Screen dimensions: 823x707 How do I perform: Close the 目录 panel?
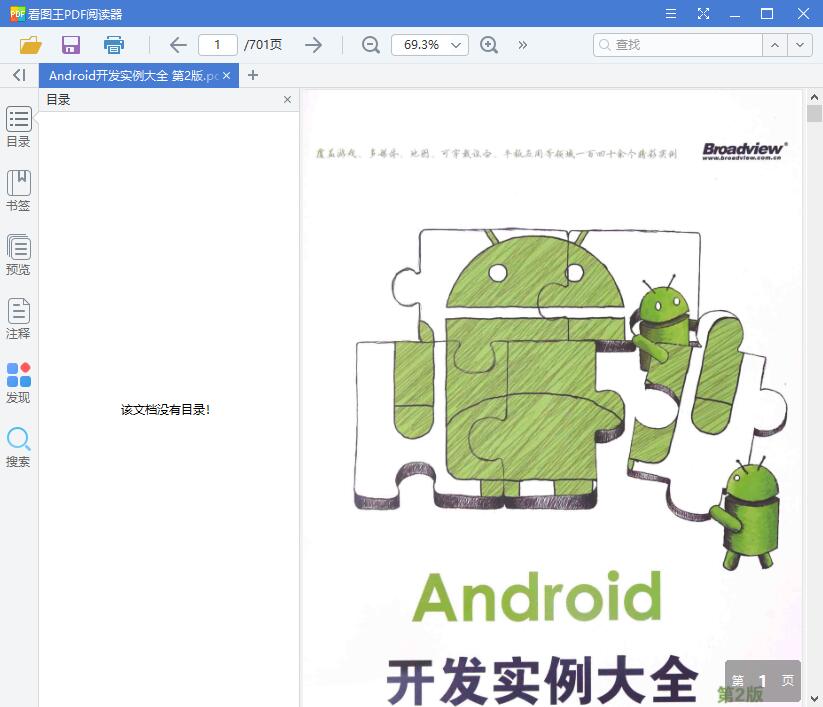click(287, 100)
